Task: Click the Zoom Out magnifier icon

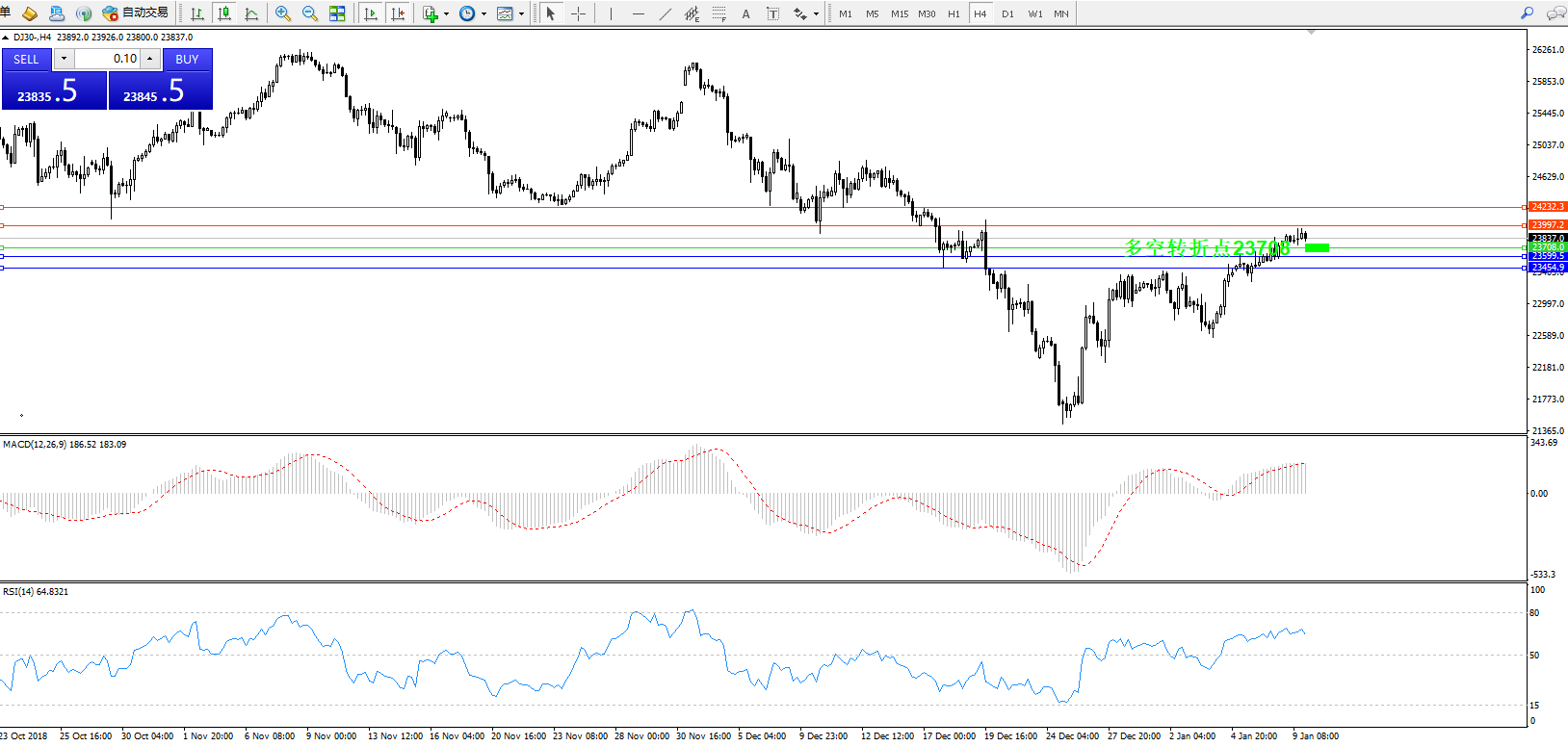Action: pos(309,13)
